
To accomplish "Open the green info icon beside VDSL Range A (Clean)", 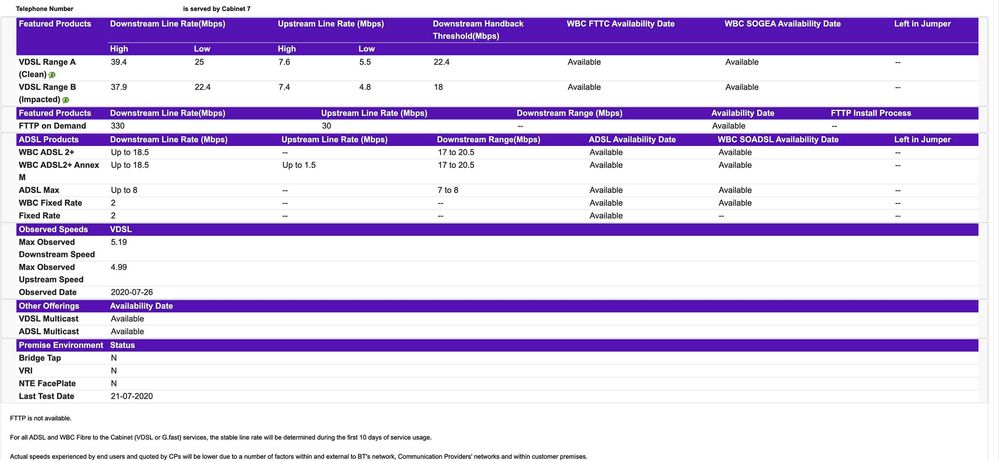I will pos(52,75).
